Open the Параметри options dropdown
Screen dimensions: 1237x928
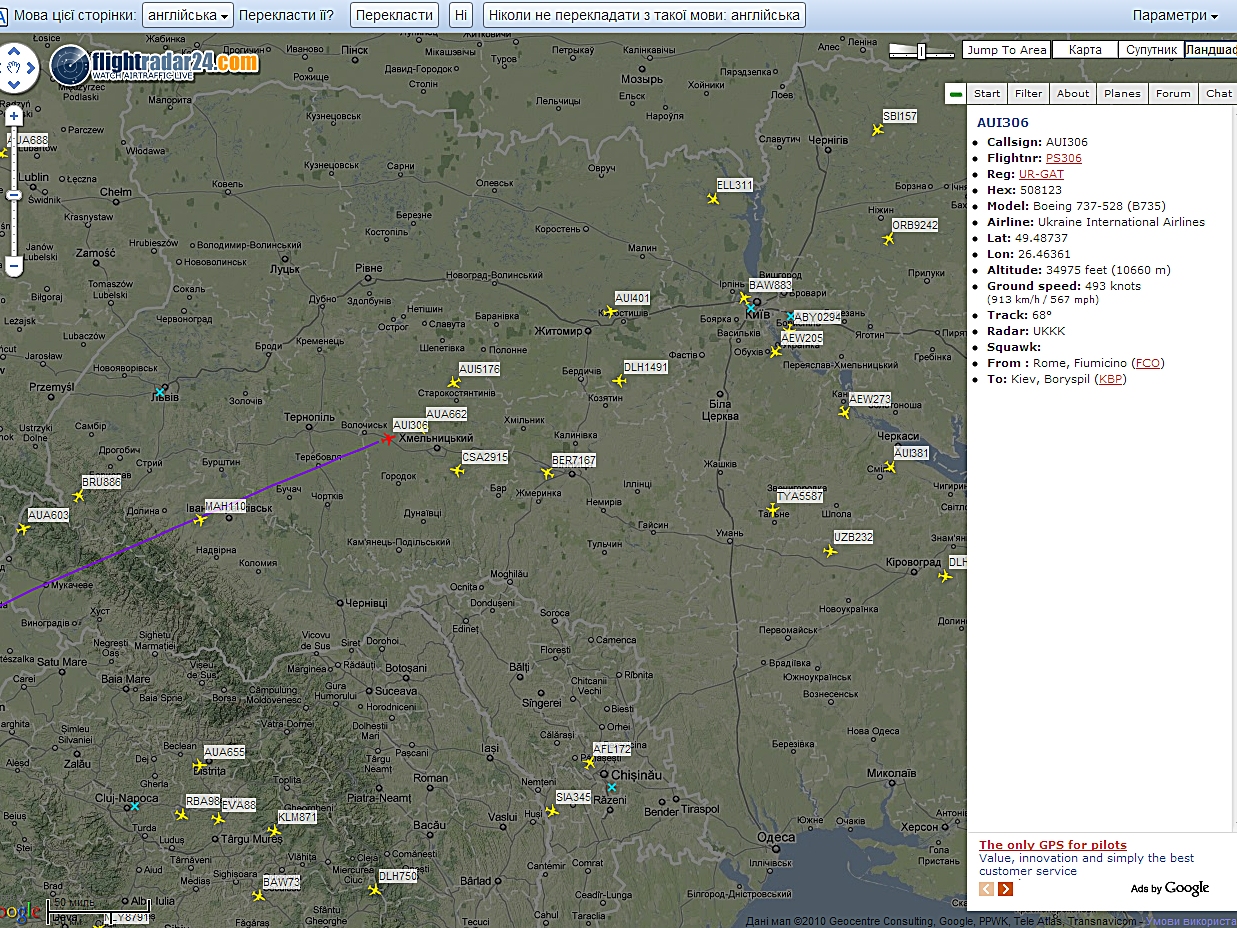1175,15
